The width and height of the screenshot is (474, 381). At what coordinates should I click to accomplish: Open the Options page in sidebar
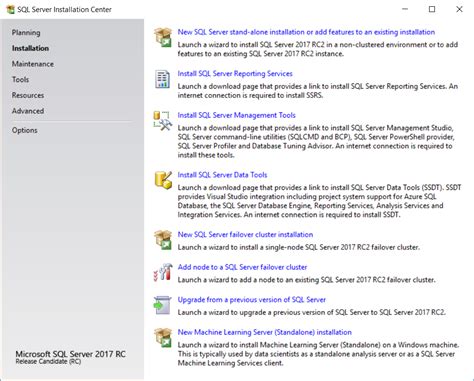[x=25, y=130]
